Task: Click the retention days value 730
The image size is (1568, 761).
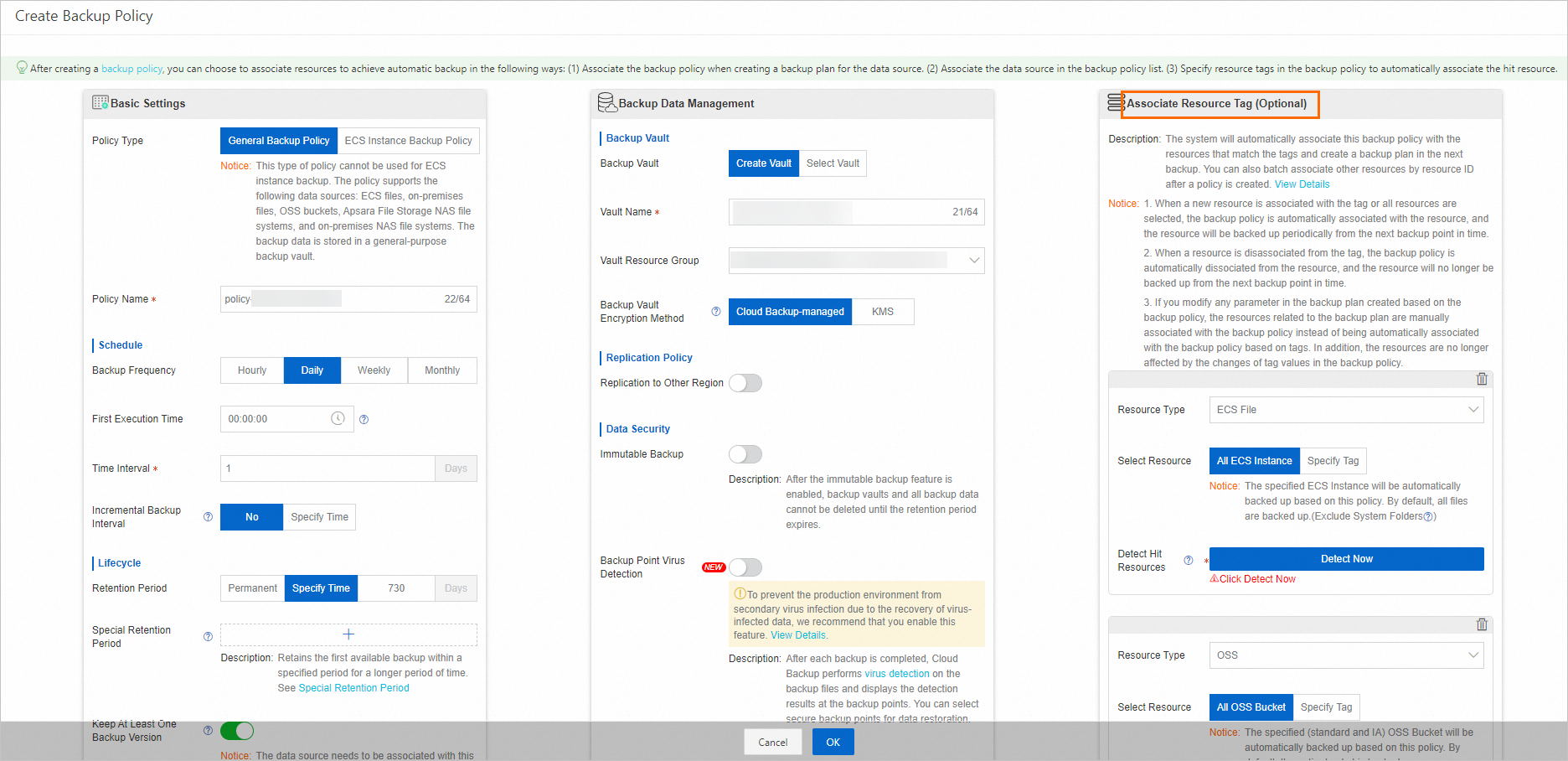Action: point(396,588)
